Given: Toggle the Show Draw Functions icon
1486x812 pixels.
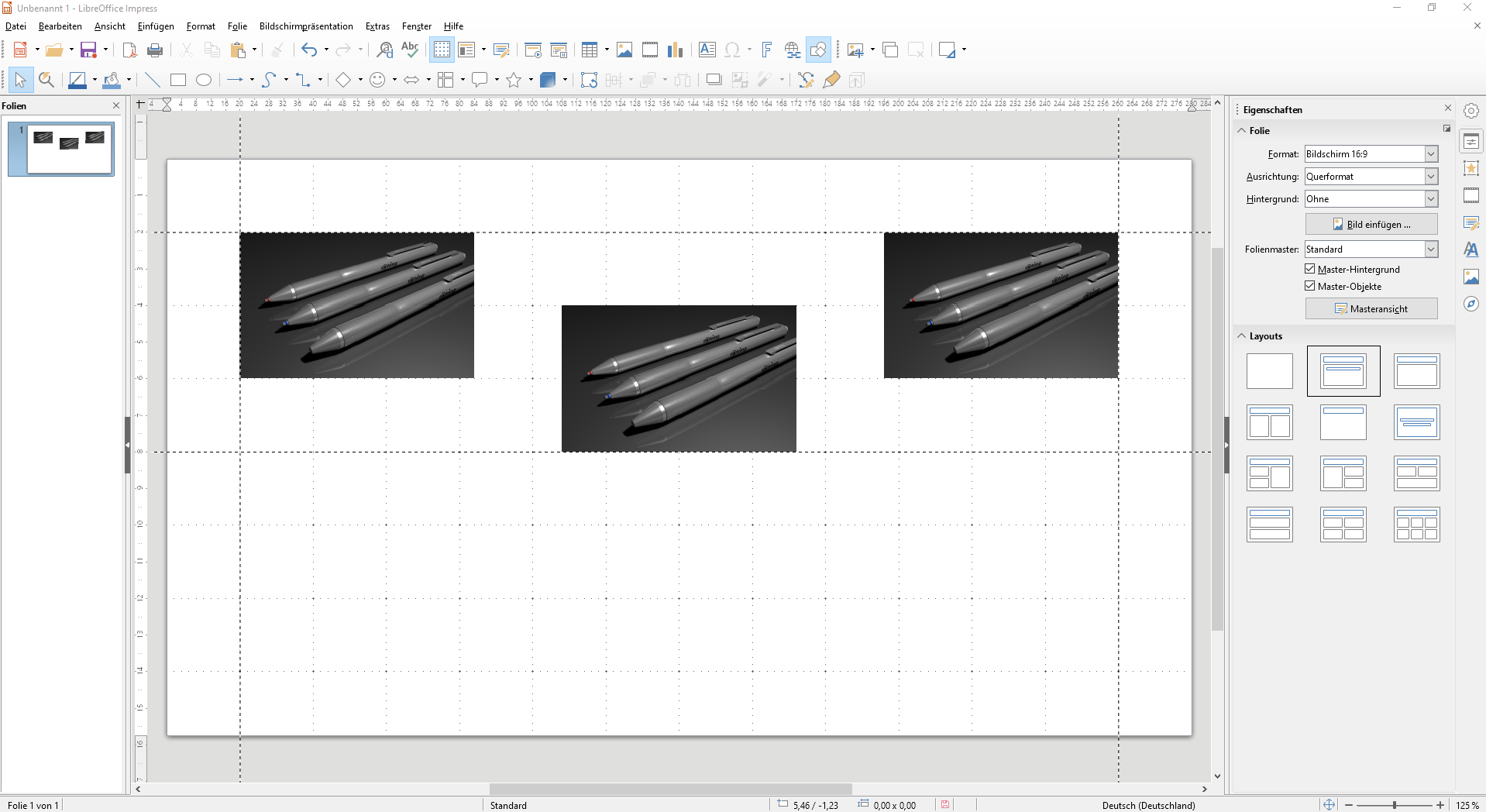Looking at the screenshot, I should click(x=818, y=50).
